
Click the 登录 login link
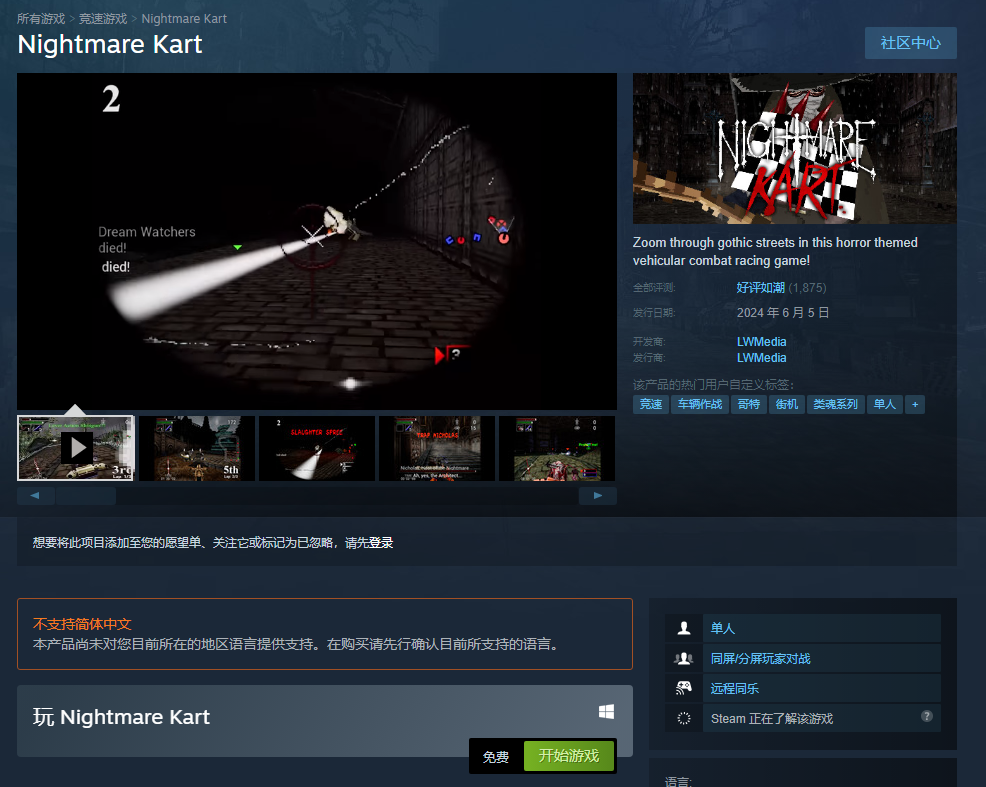pos(381,542)
